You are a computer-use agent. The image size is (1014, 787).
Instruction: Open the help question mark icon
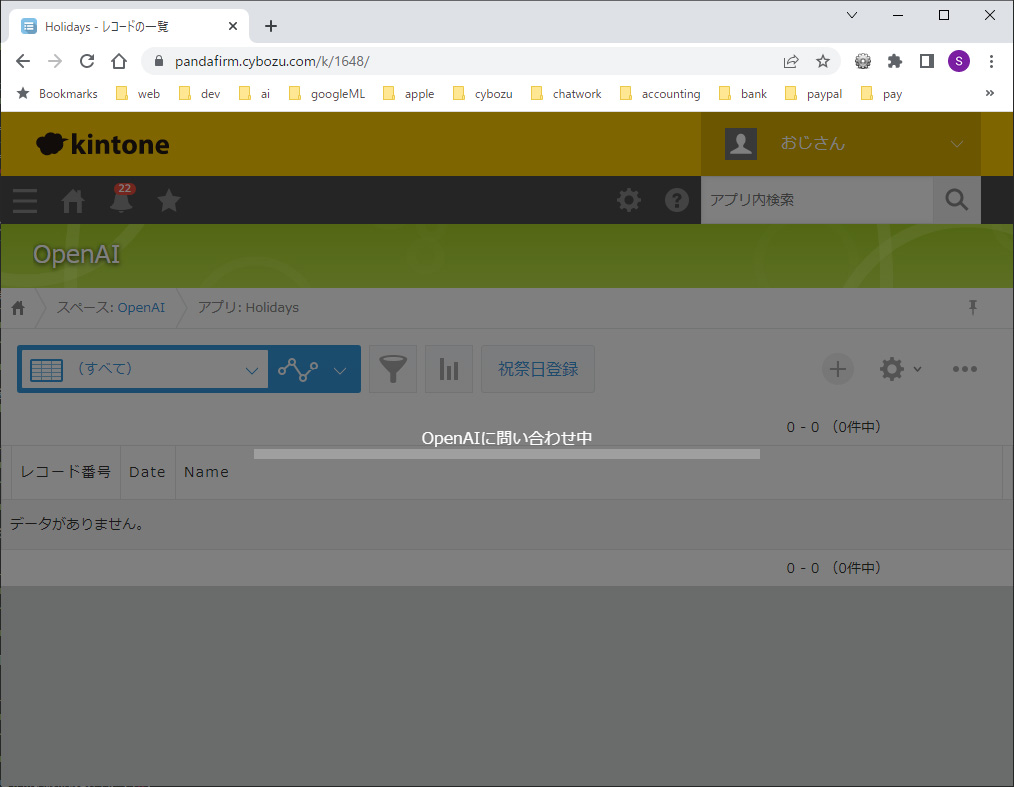(676, 200)
